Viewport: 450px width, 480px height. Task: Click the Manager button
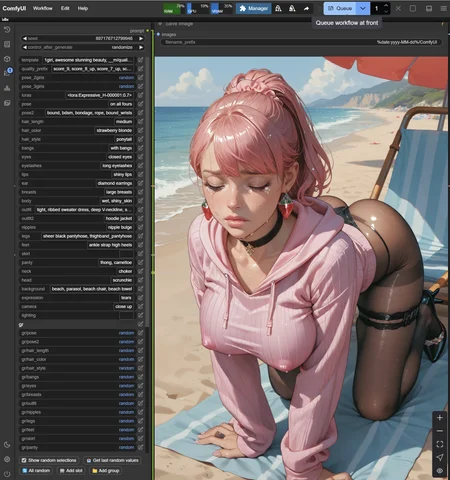tap(253, 9)
